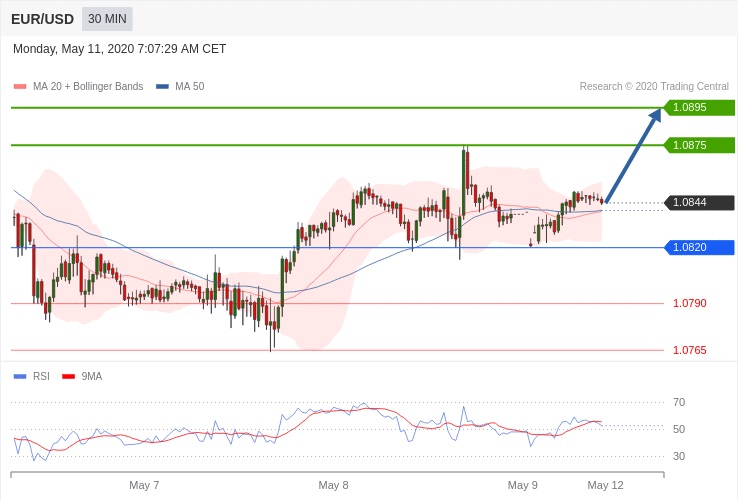
Task: Click the 1.0765 support level label
Action: click(x=690, y=350)
